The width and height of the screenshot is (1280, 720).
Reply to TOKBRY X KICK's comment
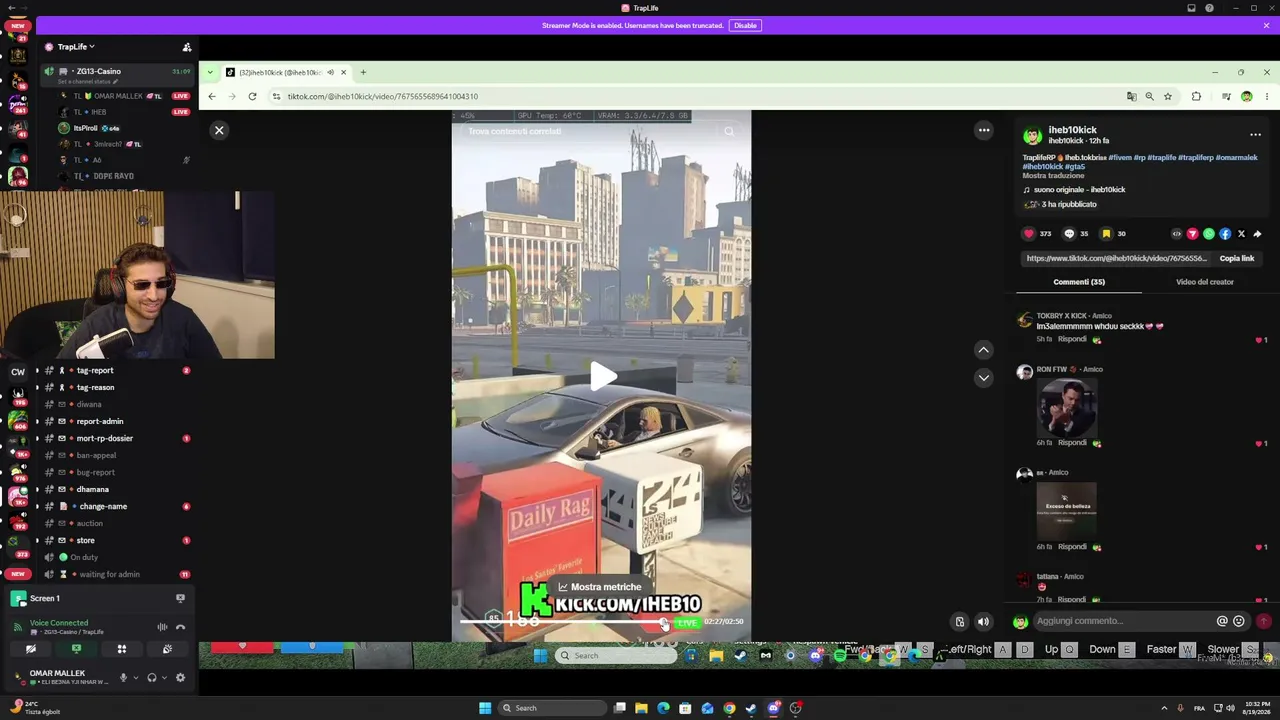1072,339
